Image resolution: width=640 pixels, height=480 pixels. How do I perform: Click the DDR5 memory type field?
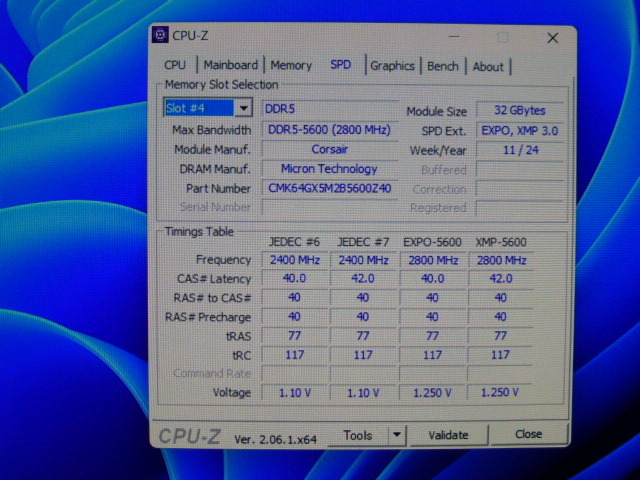(329, 109)
